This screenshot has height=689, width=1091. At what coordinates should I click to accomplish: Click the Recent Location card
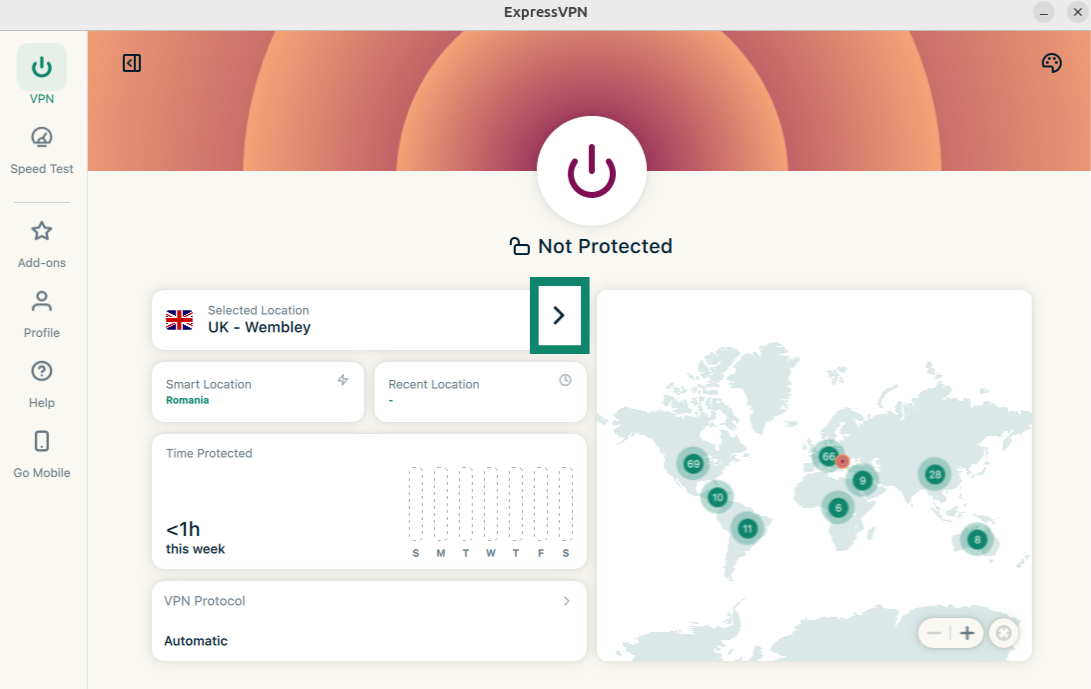click(x=480, y=392)
